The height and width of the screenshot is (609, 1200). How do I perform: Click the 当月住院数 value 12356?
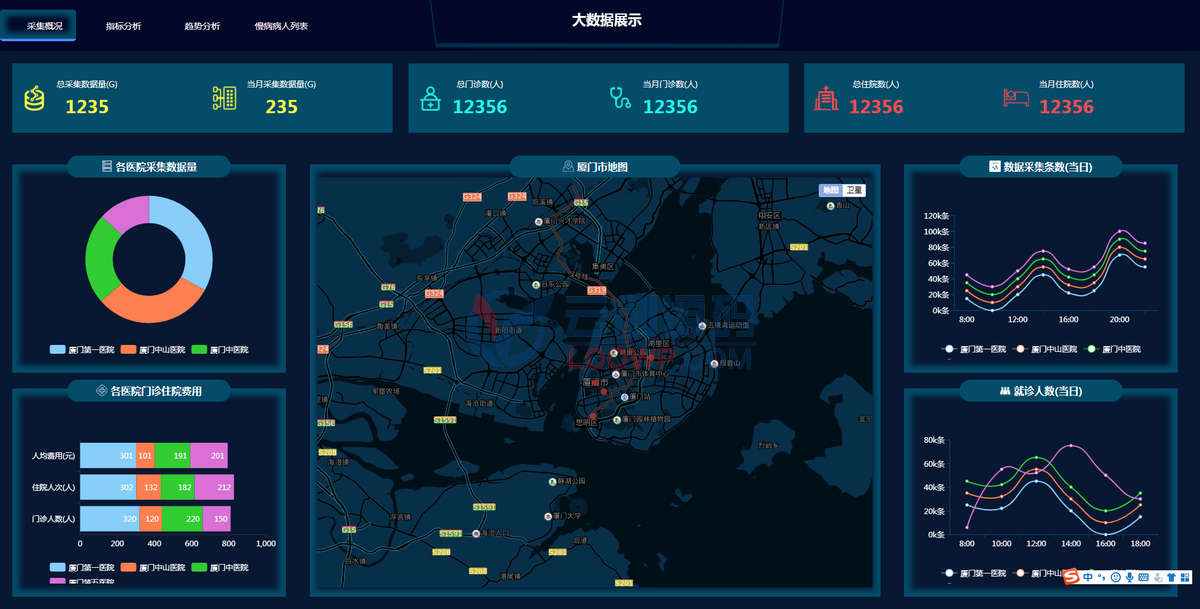1066,106
